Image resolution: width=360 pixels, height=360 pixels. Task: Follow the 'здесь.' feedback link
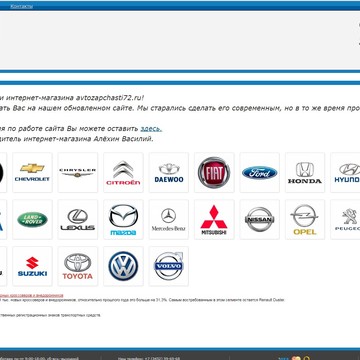(x=151, y=129)
